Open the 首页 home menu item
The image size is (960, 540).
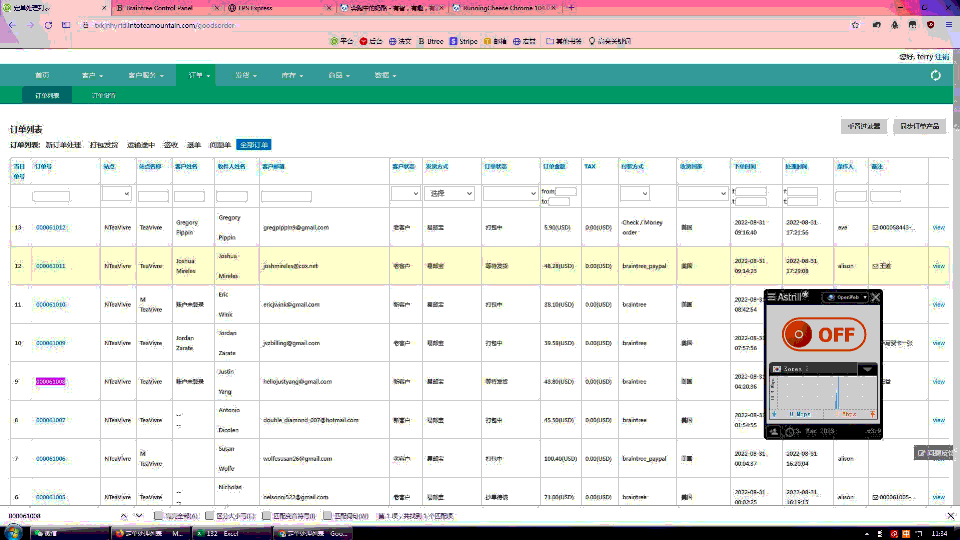click(x=42, y=75)
